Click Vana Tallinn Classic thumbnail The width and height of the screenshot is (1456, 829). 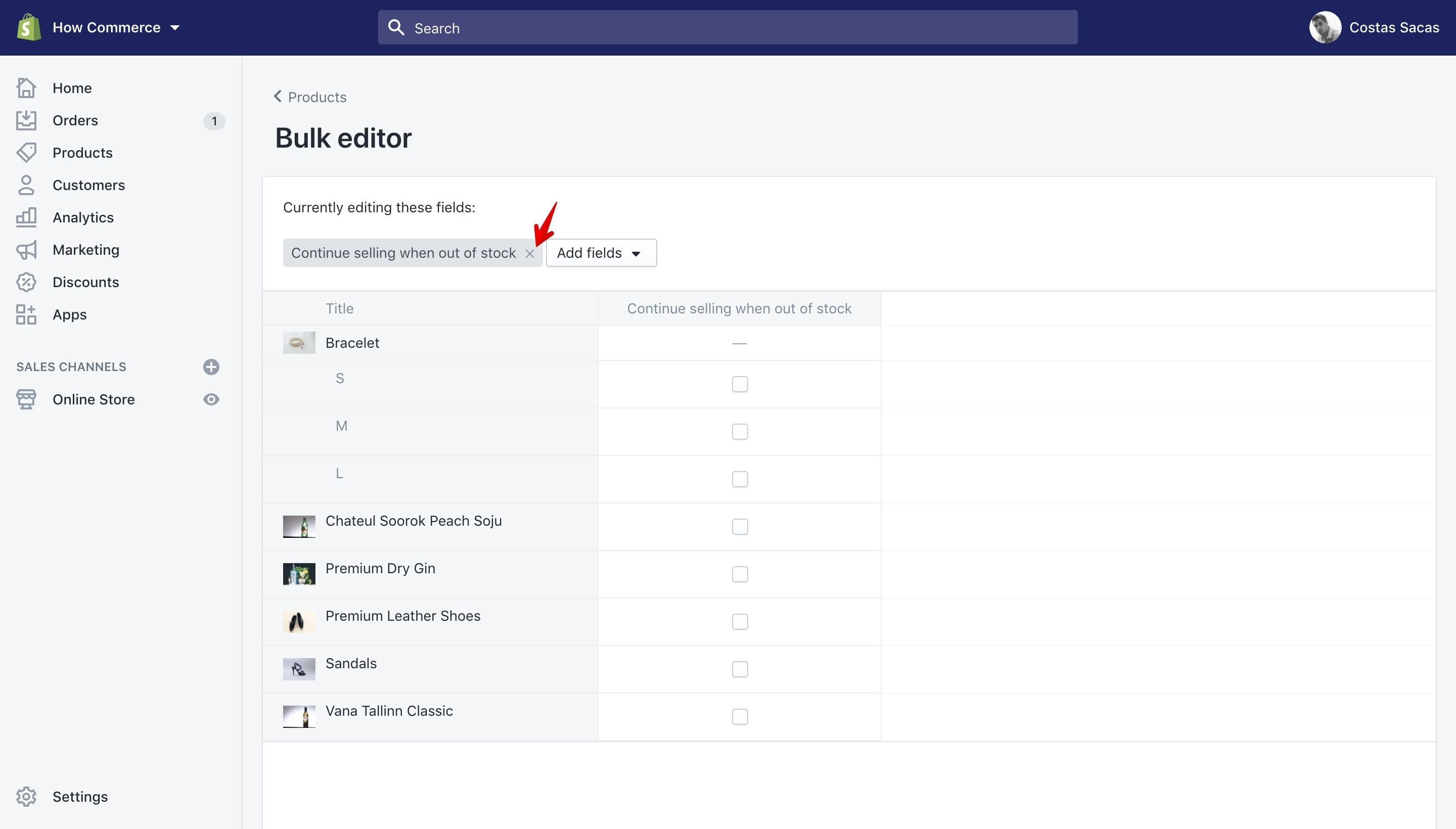pyautogui.click(x=299, y=717)
